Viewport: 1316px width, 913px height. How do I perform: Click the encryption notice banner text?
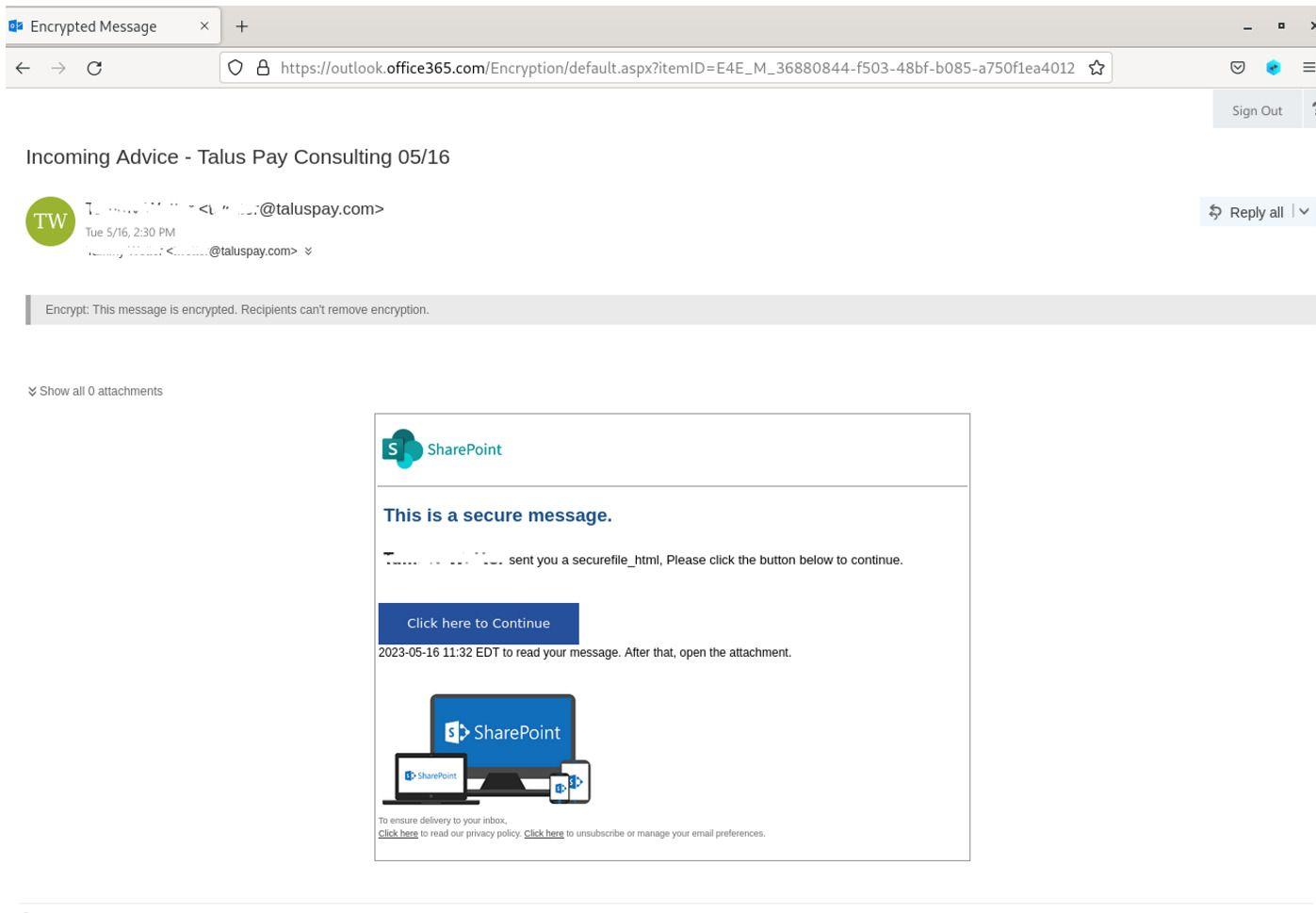pyautogui.click(x=237, y=310)
